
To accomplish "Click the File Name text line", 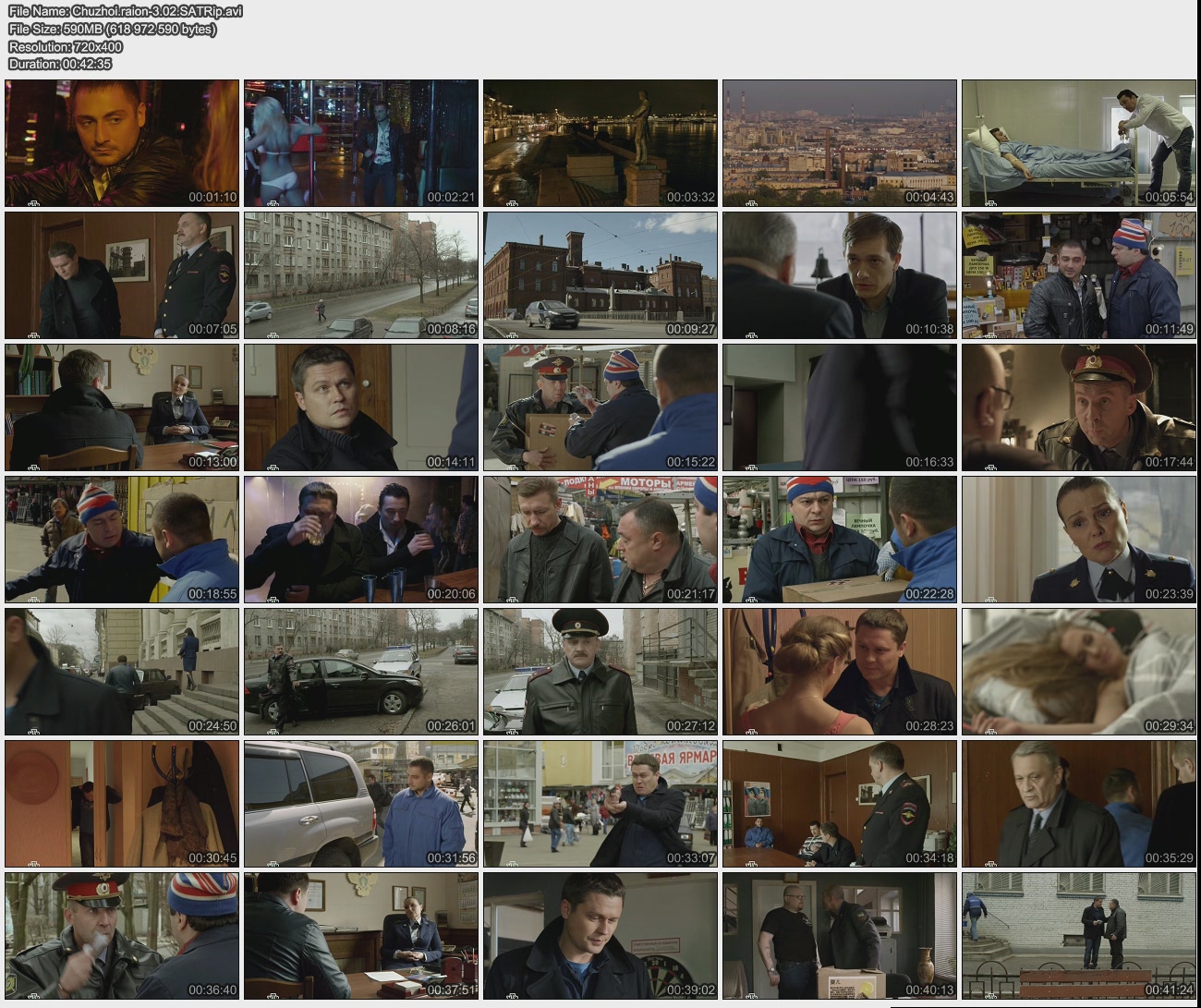I will pyautogui.click(x=126, y=11).
